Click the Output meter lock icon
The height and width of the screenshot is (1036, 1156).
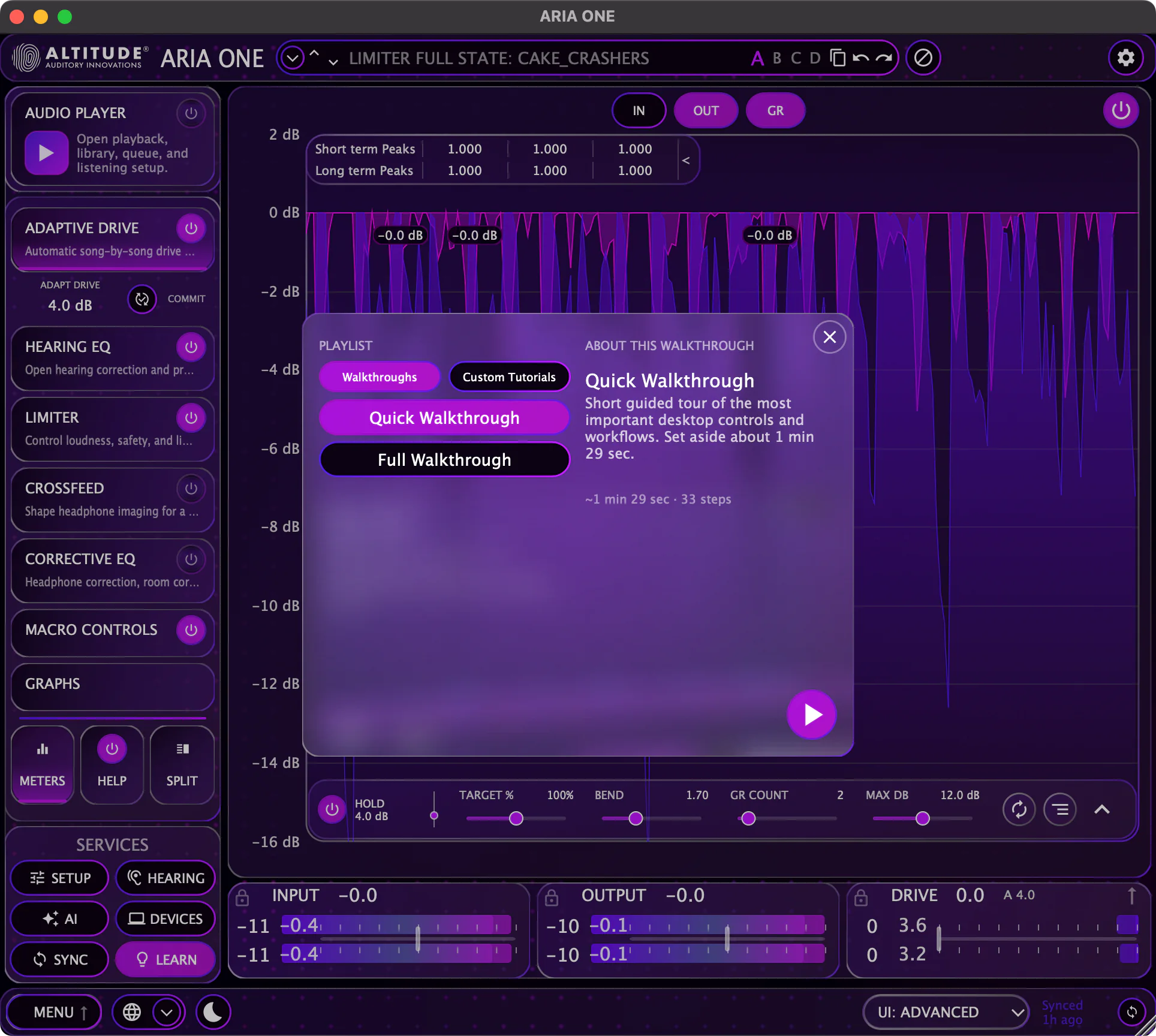[552, 897]
